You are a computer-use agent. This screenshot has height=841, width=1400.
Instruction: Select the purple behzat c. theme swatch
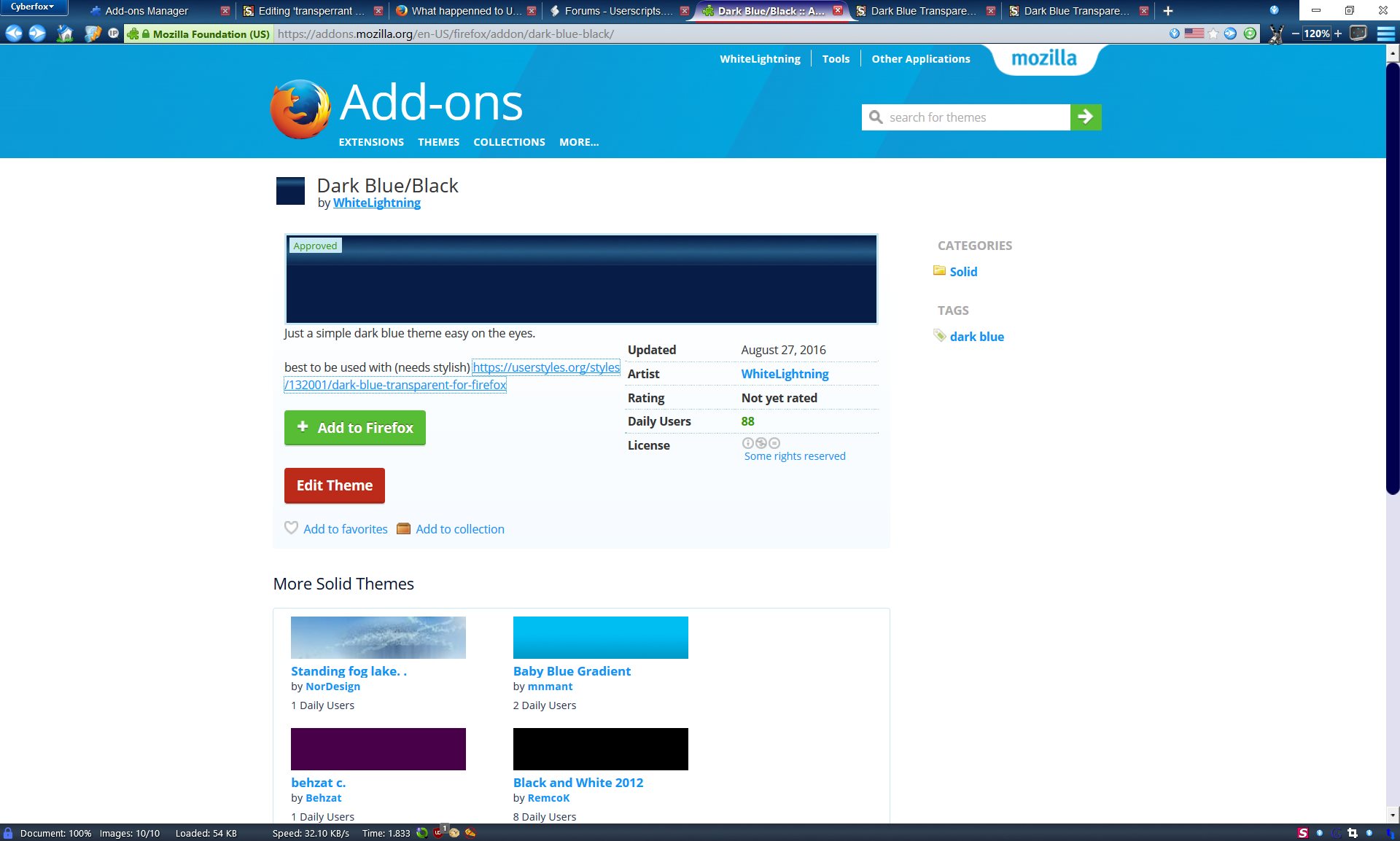378,749
